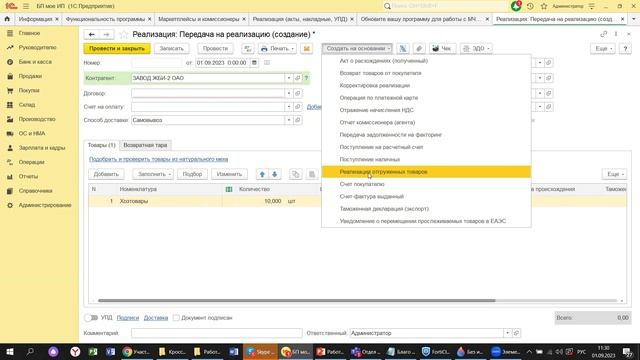This screenshot has height=360, width=640.
Task: Open the home start page icon
Action: tap(7, 19)
